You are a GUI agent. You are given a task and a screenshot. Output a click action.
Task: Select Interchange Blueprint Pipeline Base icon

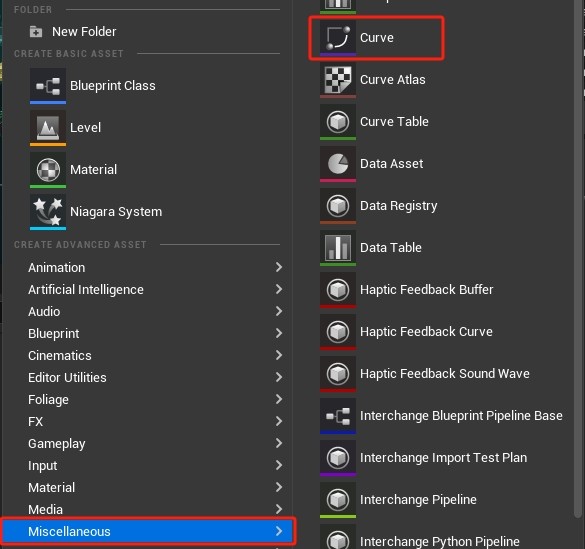coord(338,416)
